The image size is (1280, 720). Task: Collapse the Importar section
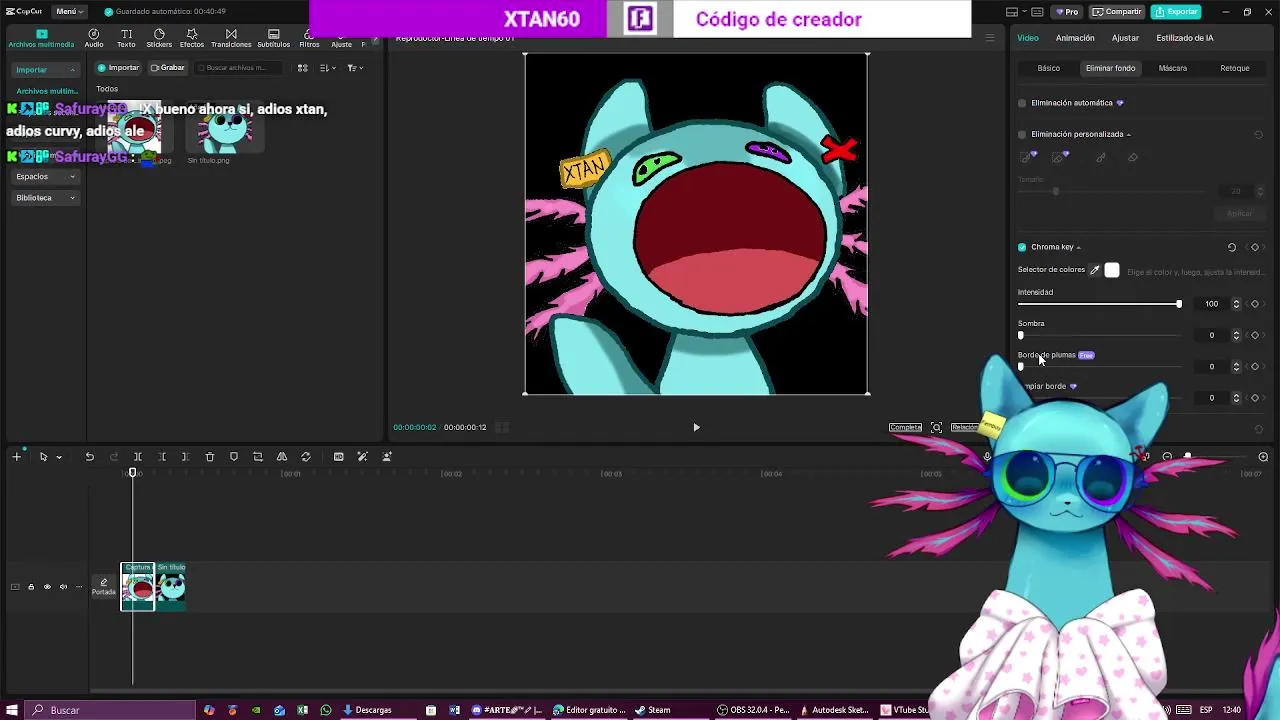tap(45, 70)
